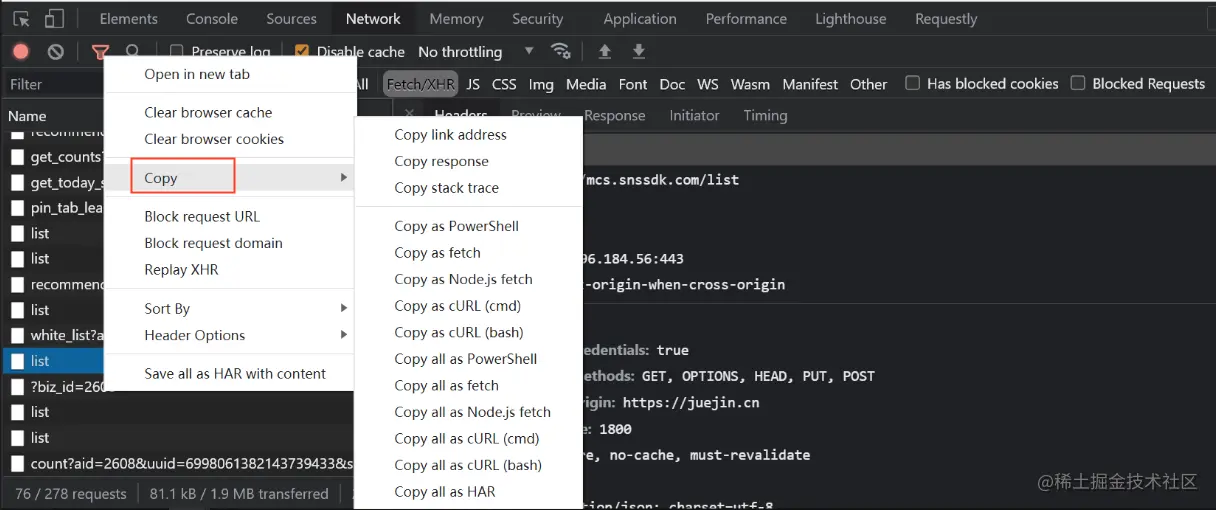Image resolution: width=1216 pixels, height=510 pixels.
Task: Click the import HAR upload arrow
Action: [605, 52]
